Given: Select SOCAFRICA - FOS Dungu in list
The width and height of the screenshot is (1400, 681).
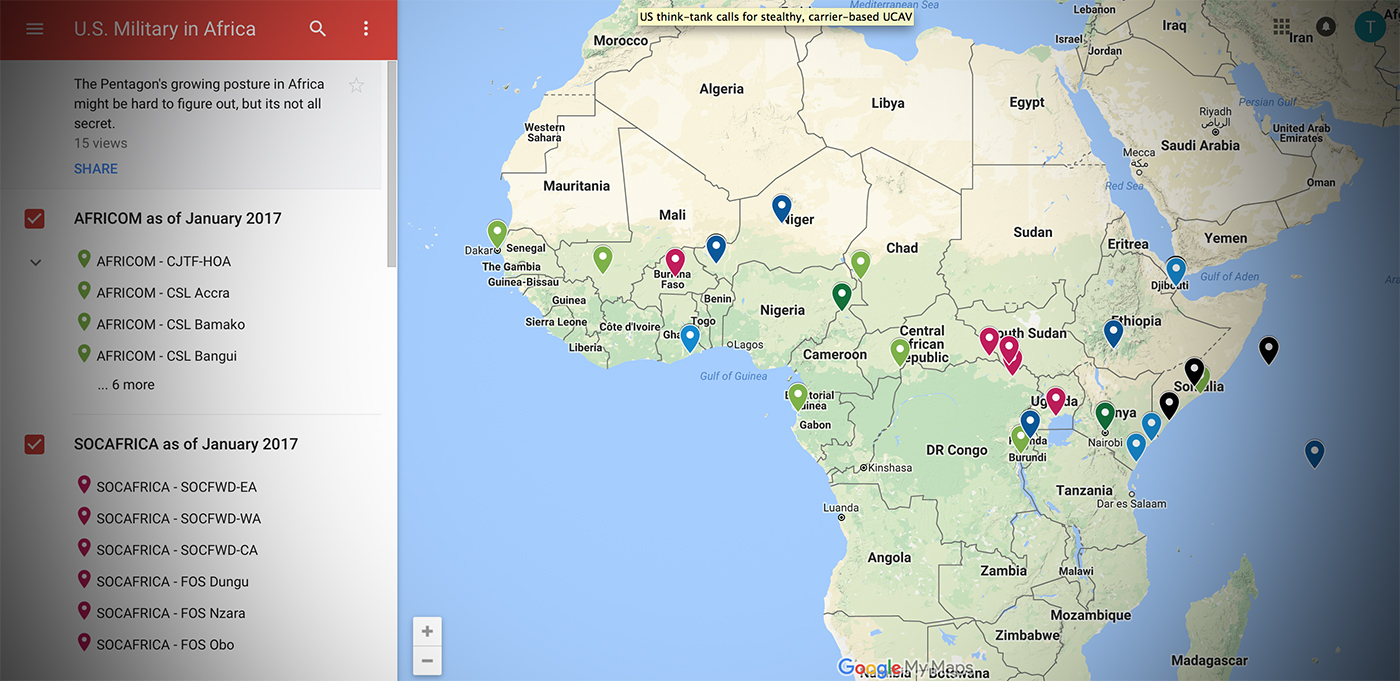Looking at the screenshot, I should click(x=172, y=581).
